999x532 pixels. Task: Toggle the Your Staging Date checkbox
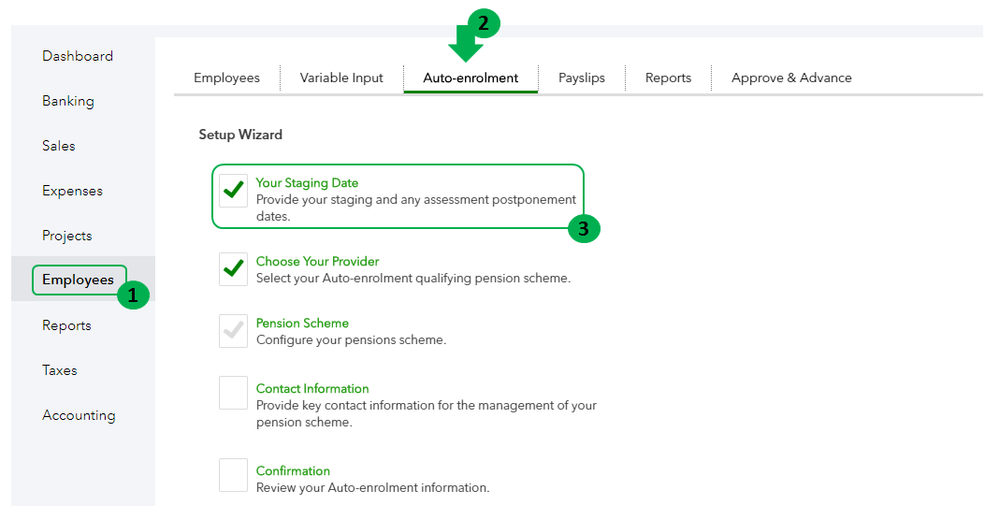point(233,190)
